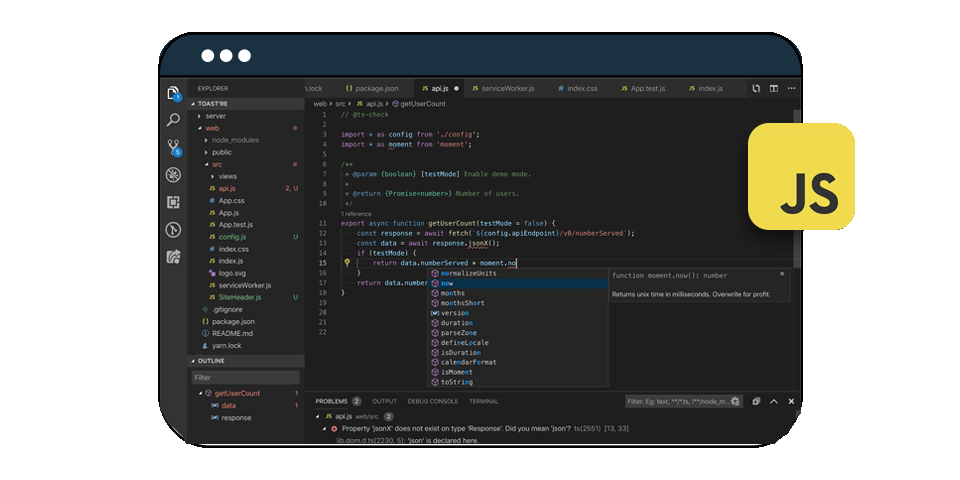Choose 'monthsShort' suggestion
This screenshot has width=960, height=480.
click(518, 303)
